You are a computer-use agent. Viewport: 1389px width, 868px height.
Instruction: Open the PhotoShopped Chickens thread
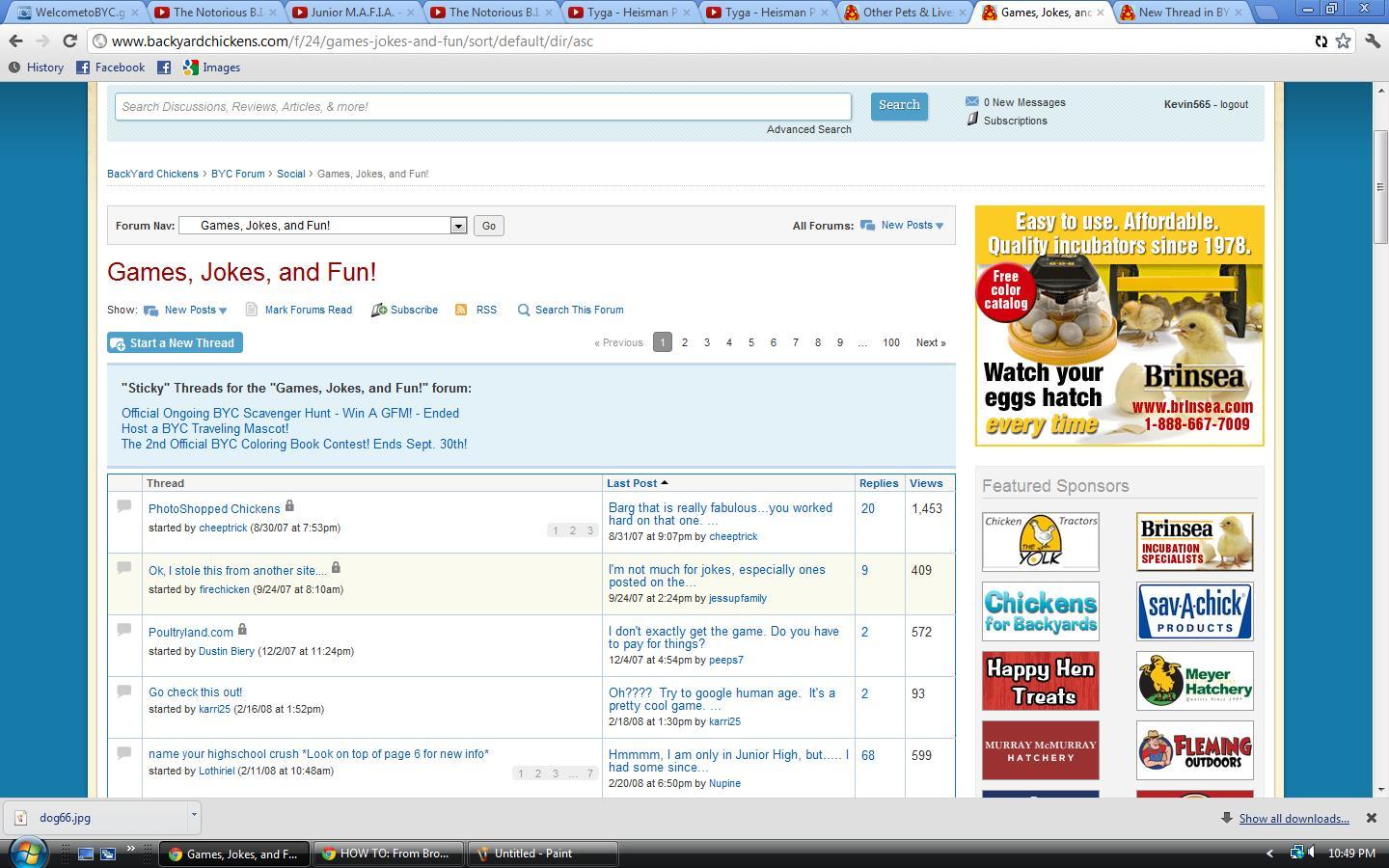pos(214,509)
